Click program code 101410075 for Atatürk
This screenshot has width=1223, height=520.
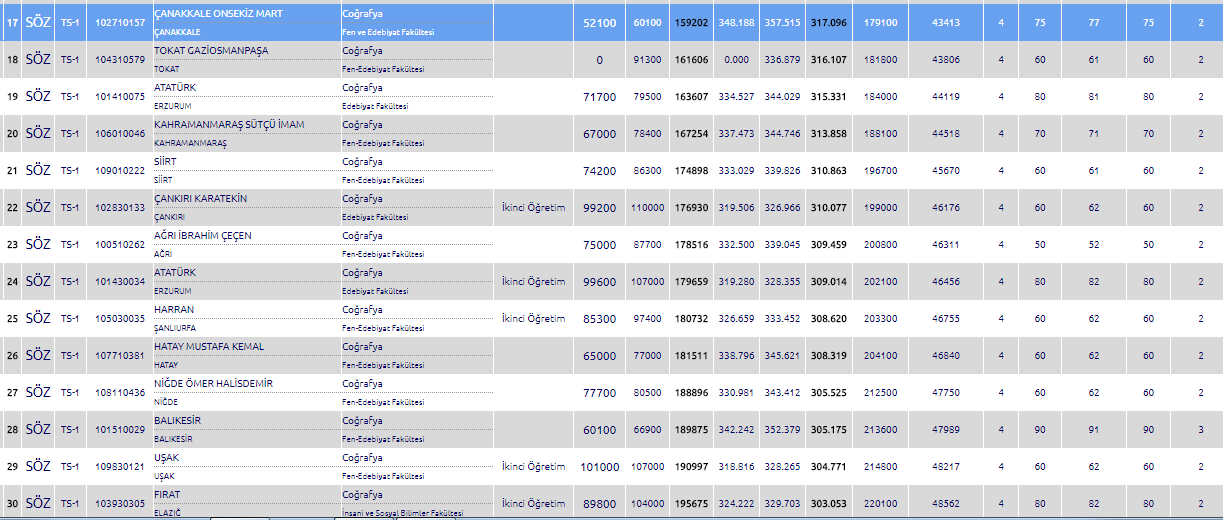pyautogui.click(x=119, y=97)
